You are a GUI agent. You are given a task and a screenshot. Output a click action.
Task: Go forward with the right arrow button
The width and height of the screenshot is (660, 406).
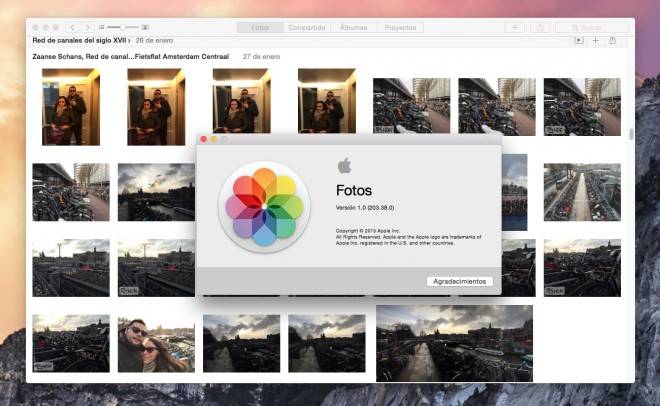(x=87, y=27)
